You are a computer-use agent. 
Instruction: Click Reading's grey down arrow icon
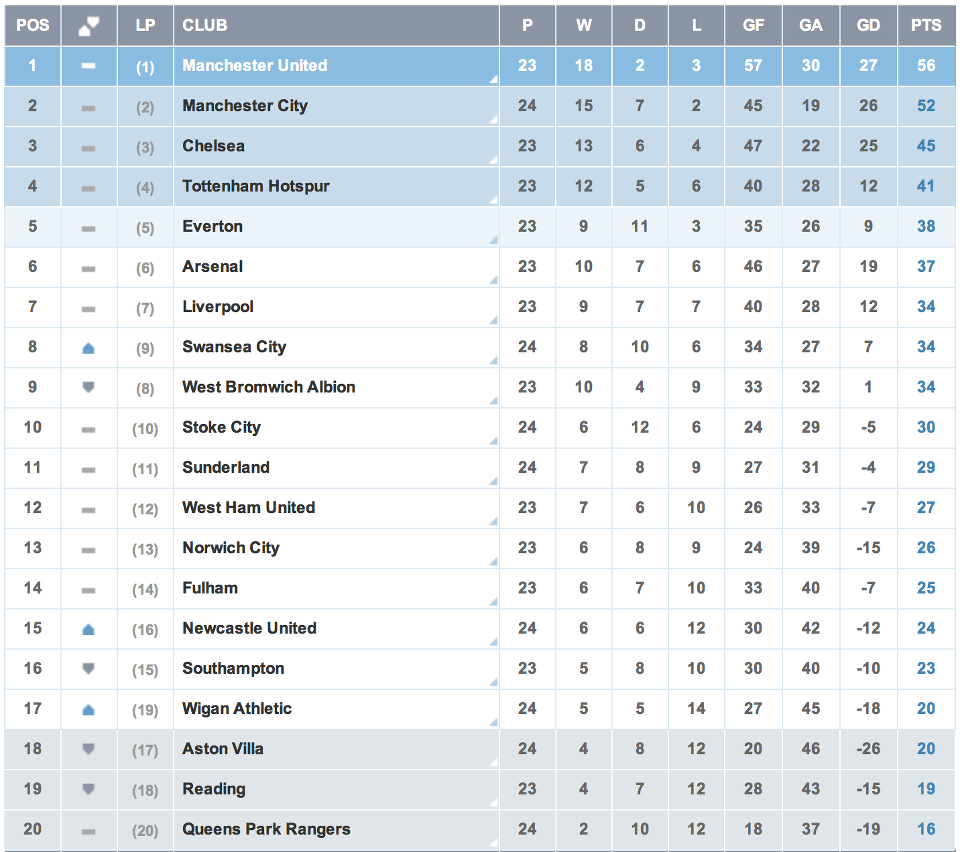click(x=88, y=789)
